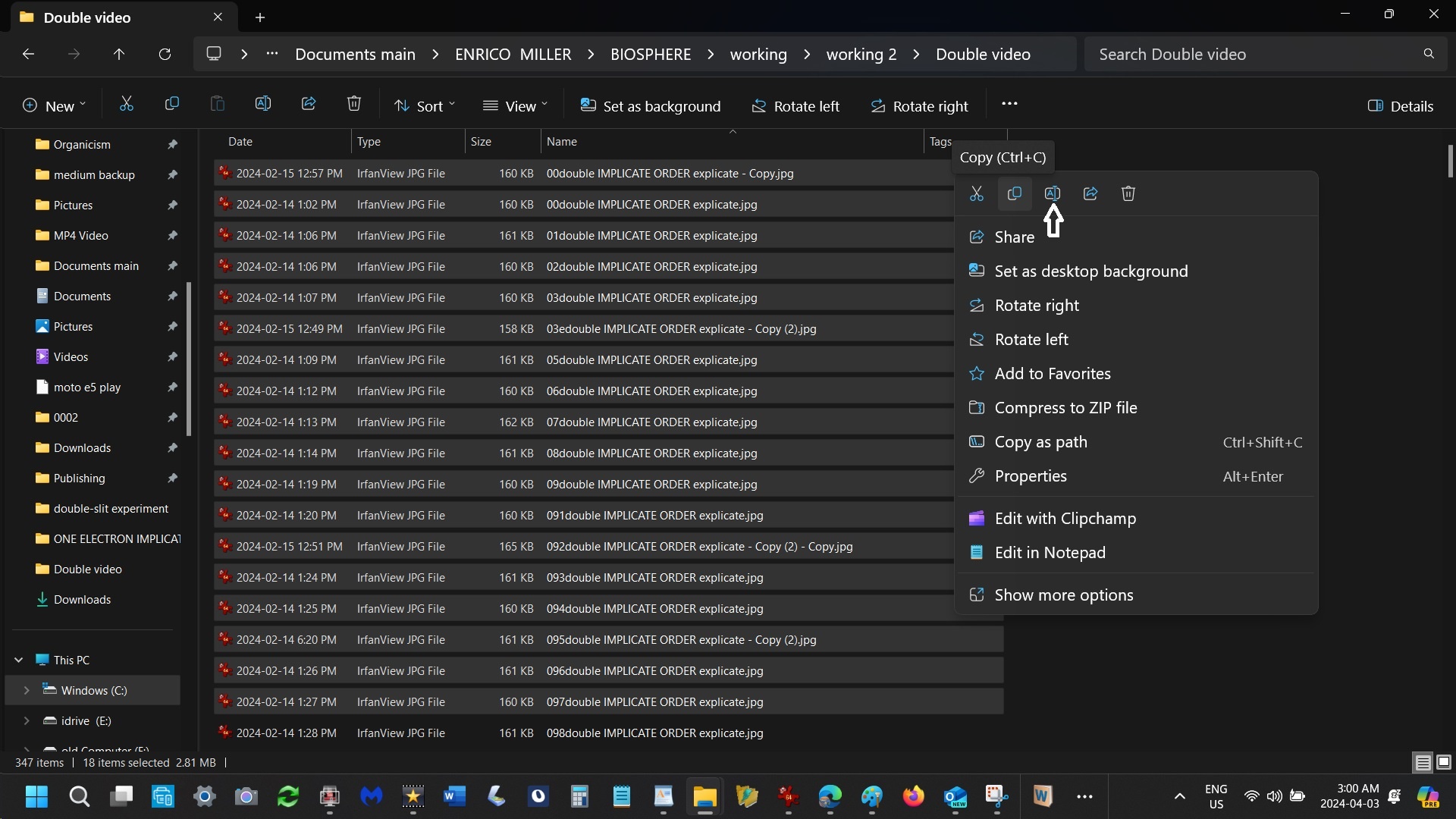Open Firefox from the taskbar
Screen dimensions: 1456x819
click(914, 797)
